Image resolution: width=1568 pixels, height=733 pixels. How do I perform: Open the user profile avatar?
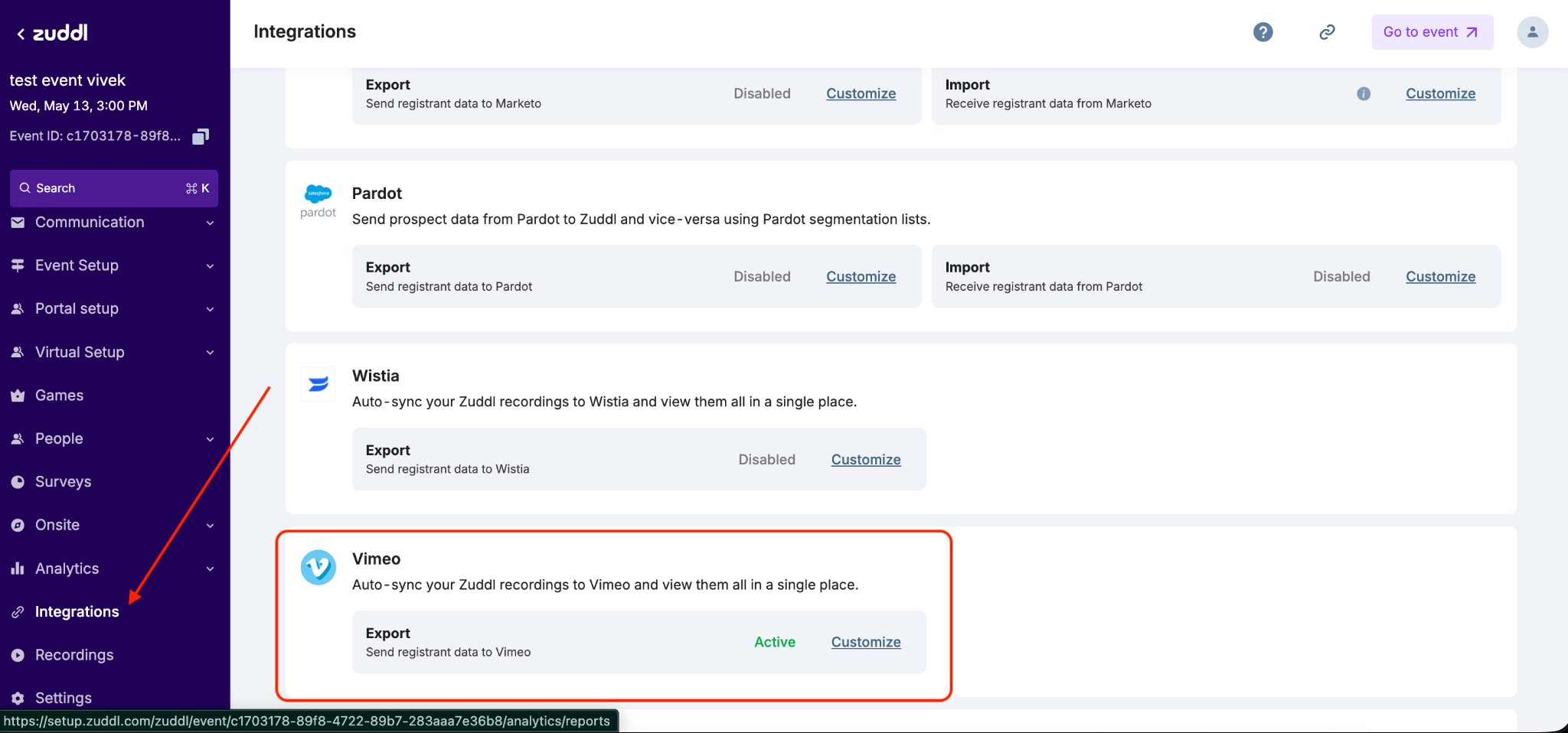[1532, 32]
